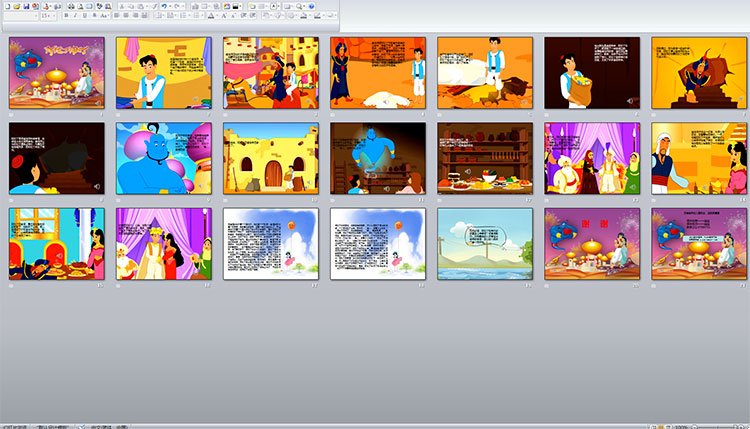
Task: Select slide 12 thumbnail of food on shelves
Action: pyautogui.click(x=485, y=158)
